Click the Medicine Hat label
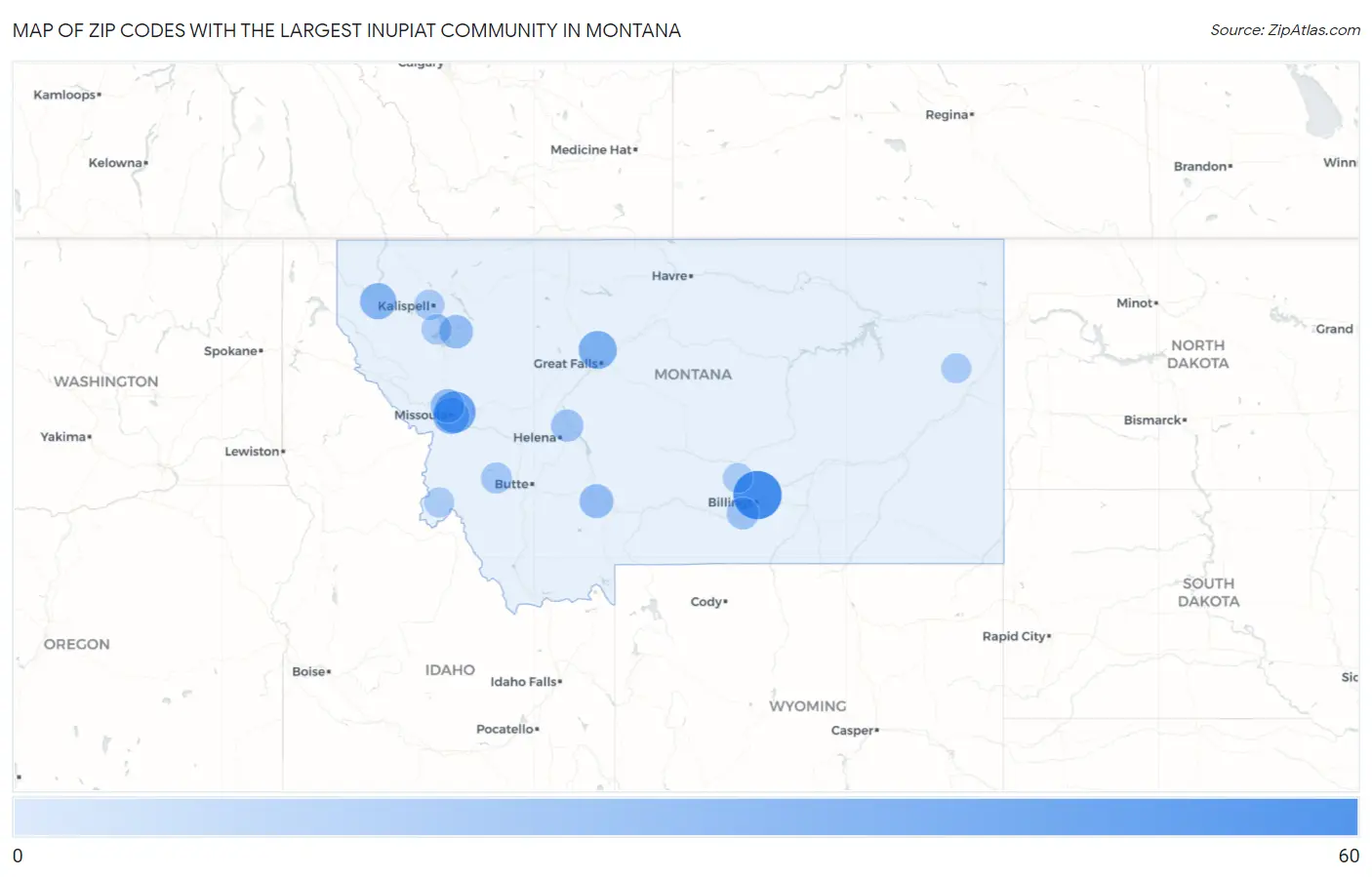The image size is (1372, 877). click(594, 150)
